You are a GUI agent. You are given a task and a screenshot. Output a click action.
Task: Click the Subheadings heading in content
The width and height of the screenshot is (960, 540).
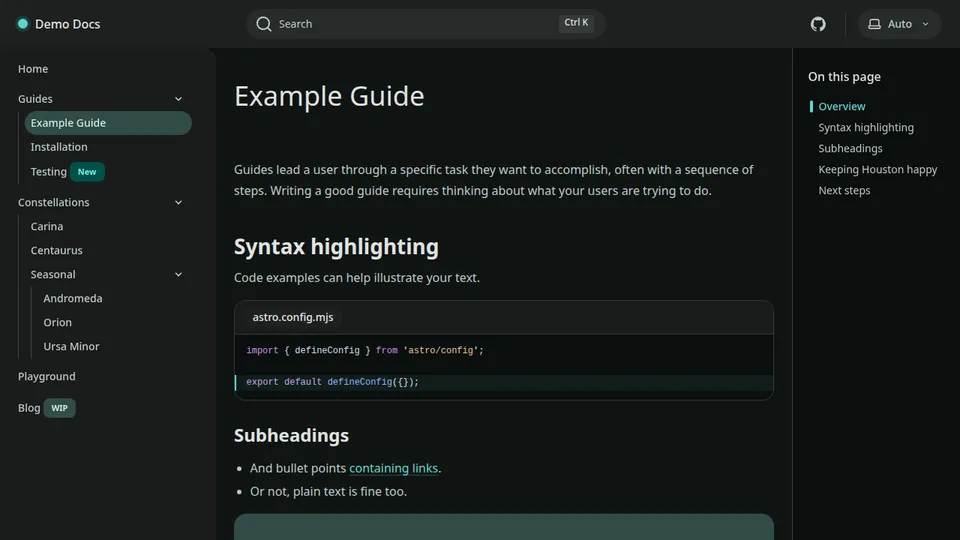[x=291, y=435]
